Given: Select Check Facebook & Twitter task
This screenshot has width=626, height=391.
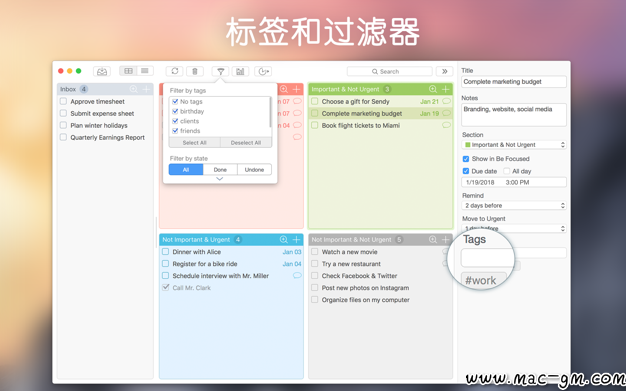Looking at the screenshot, I should click(359, 276).
